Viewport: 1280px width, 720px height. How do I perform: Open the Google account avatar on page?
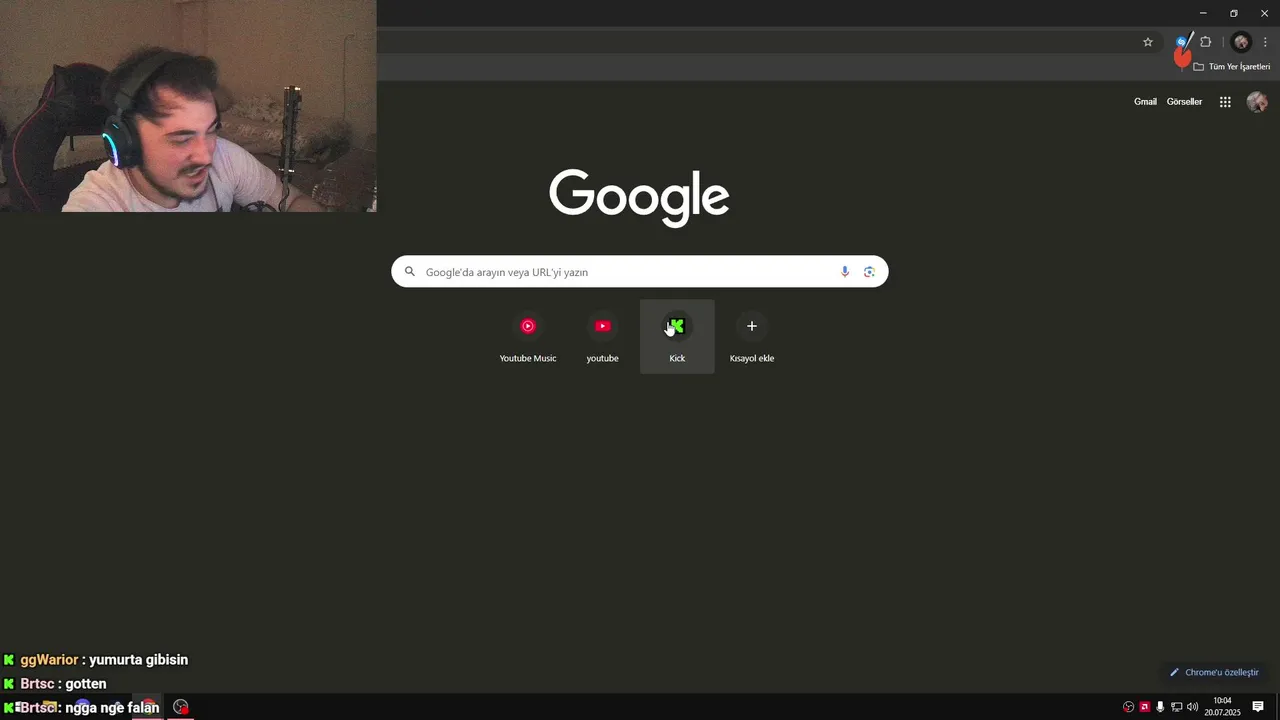coord(1257,102)
